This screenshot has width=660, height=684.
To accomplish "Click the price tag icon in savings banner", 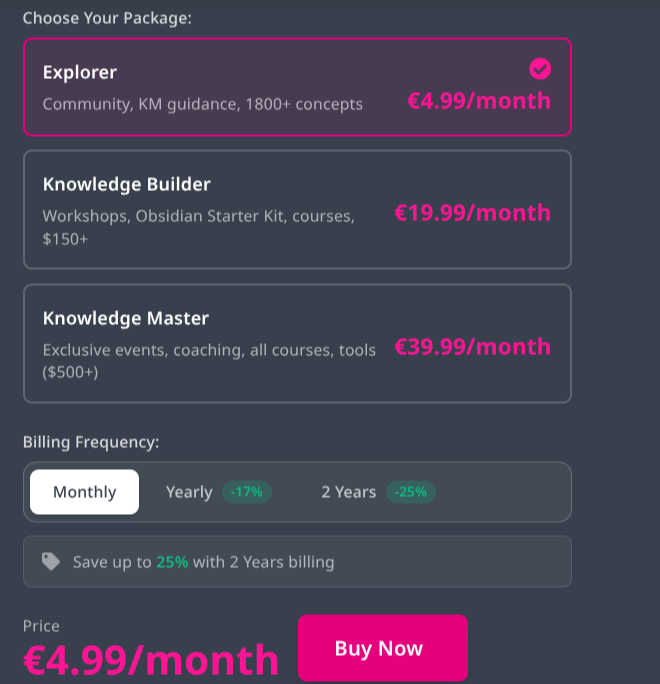I will coord(51,562).
